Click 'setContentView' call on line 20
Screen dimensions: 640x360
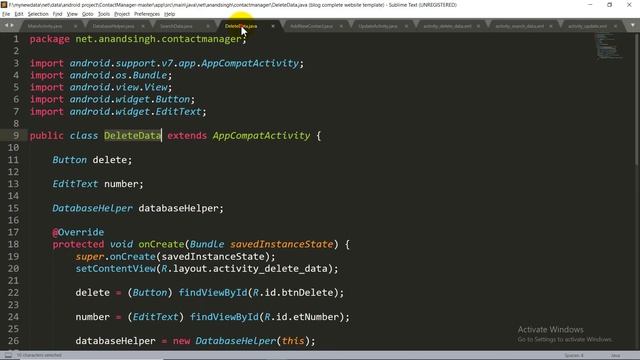tap(116, 269)
